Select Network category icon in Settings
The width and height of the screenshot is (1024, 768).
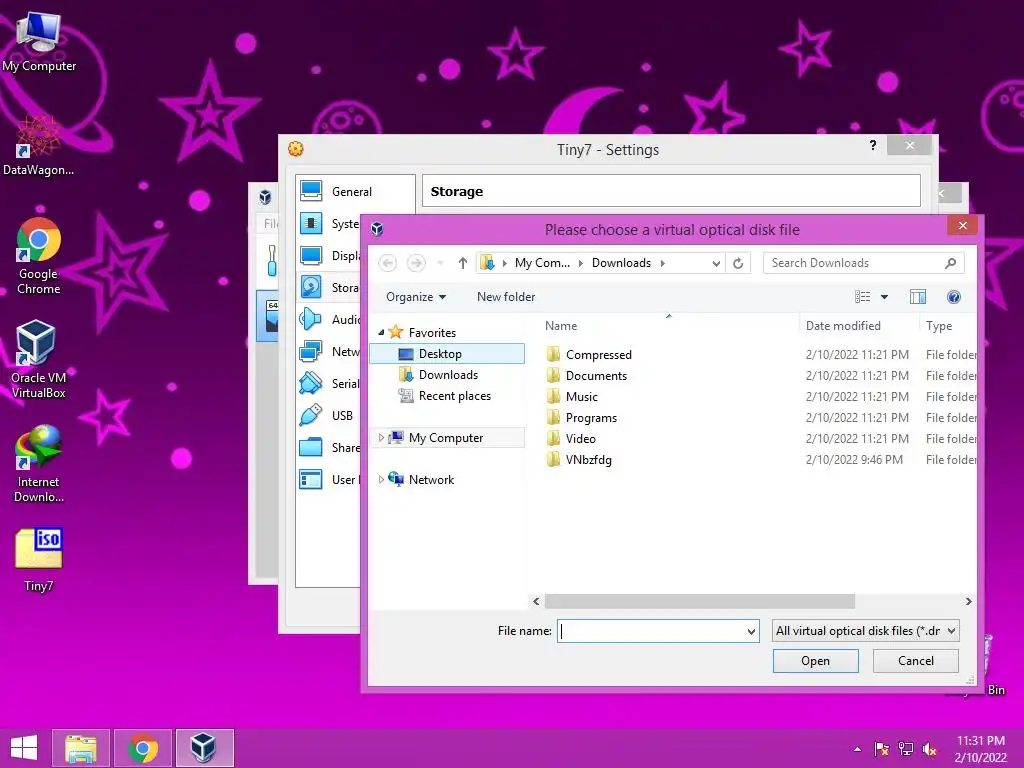(311, 351)
